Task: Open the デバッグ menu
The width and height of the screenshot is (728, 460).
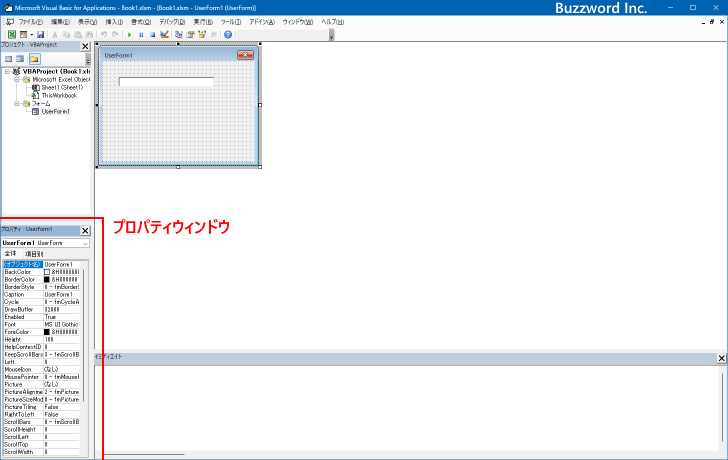Action: click(172, 22)
